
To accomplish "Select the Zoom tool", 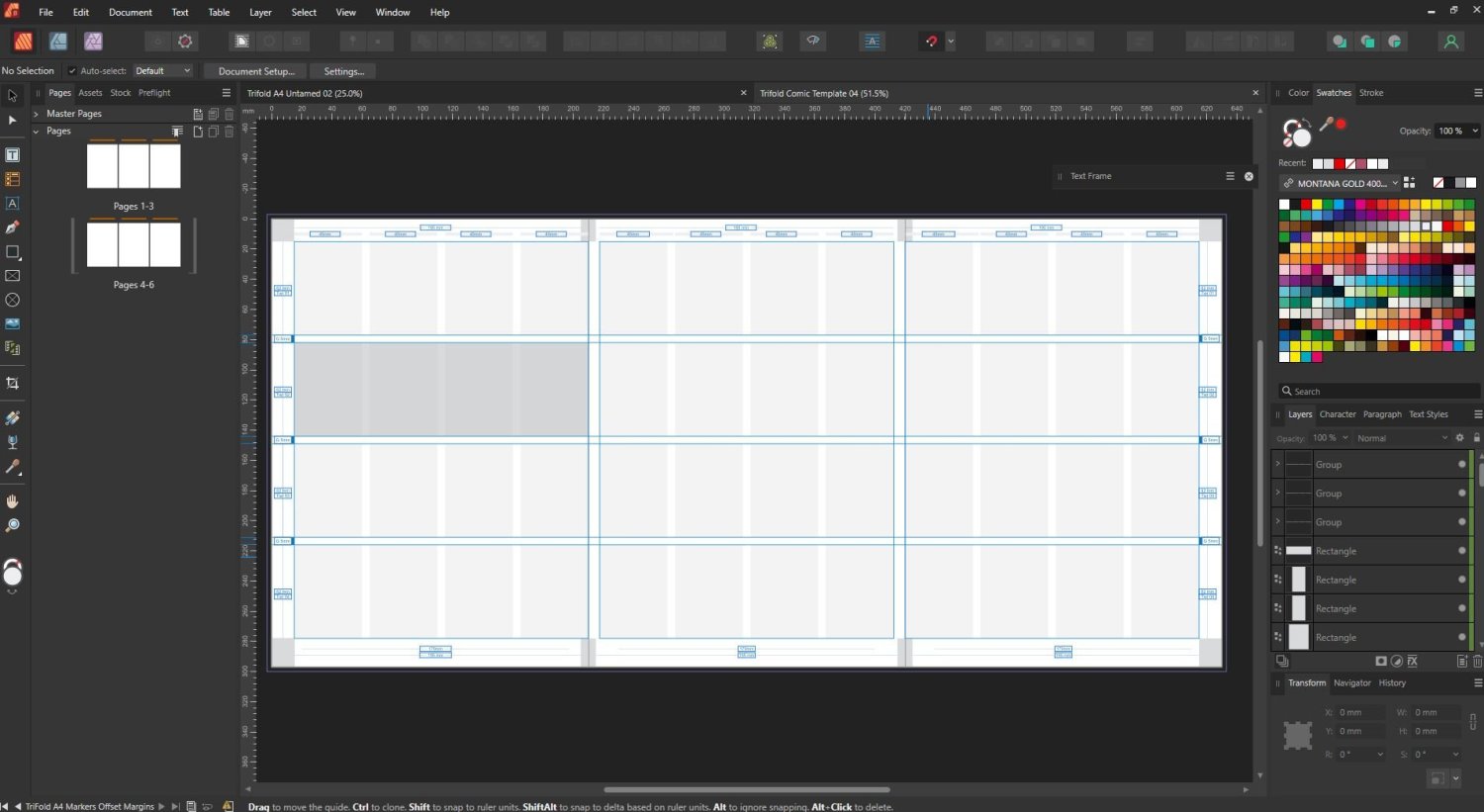I will point(13,524).
